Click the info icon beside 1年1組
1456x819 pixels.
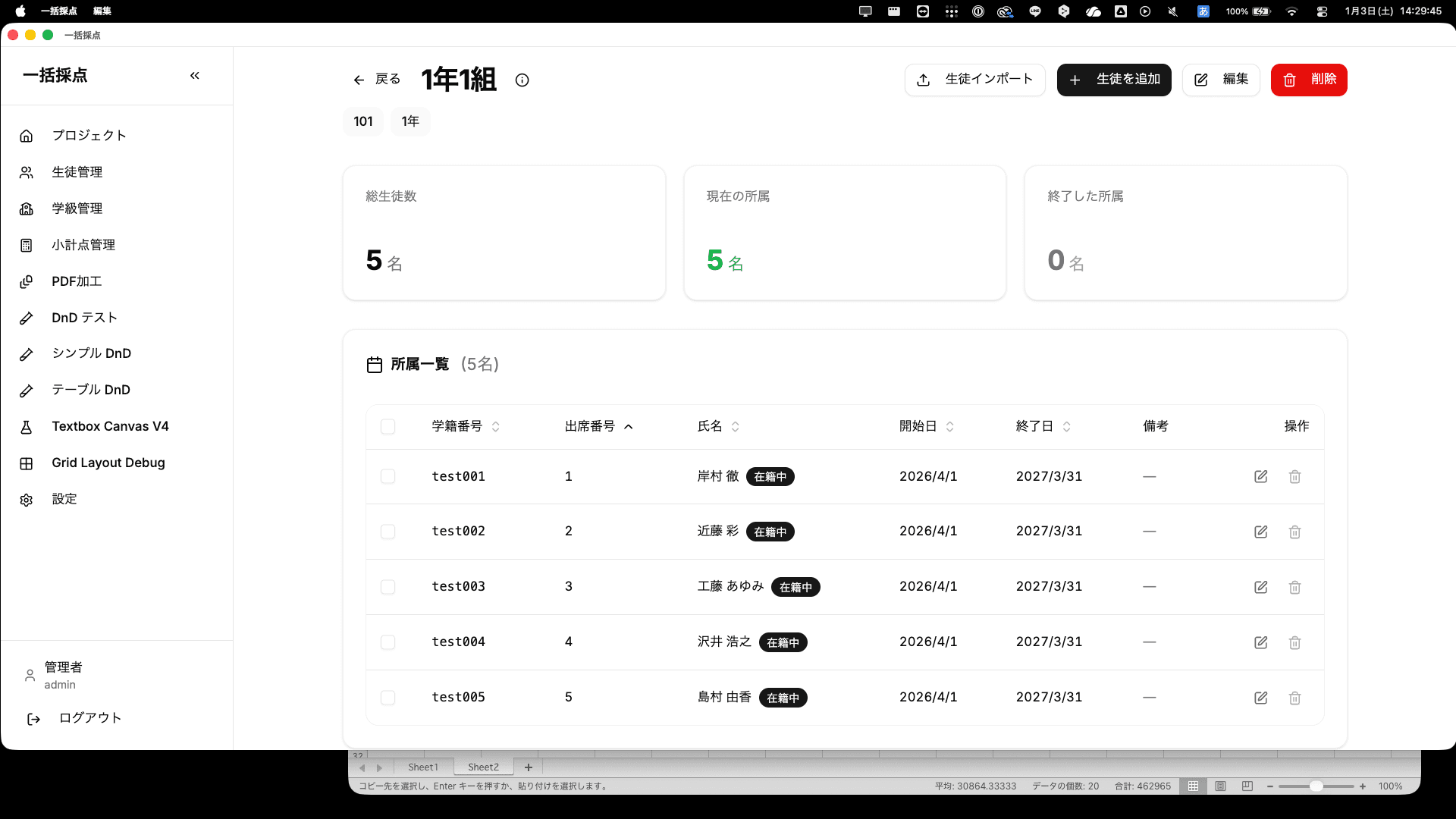pyautogui.click(x=522, y=80)
